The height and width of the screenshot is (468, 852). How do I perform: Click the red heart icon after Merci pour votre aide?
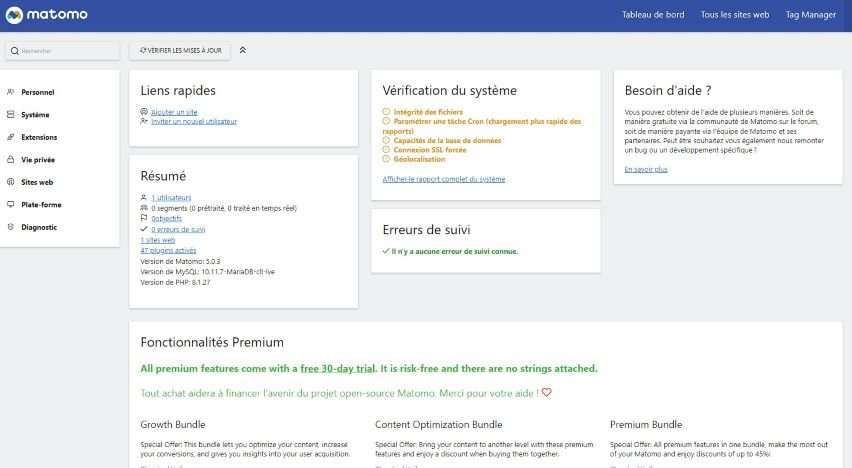click(x=547, y=392)
